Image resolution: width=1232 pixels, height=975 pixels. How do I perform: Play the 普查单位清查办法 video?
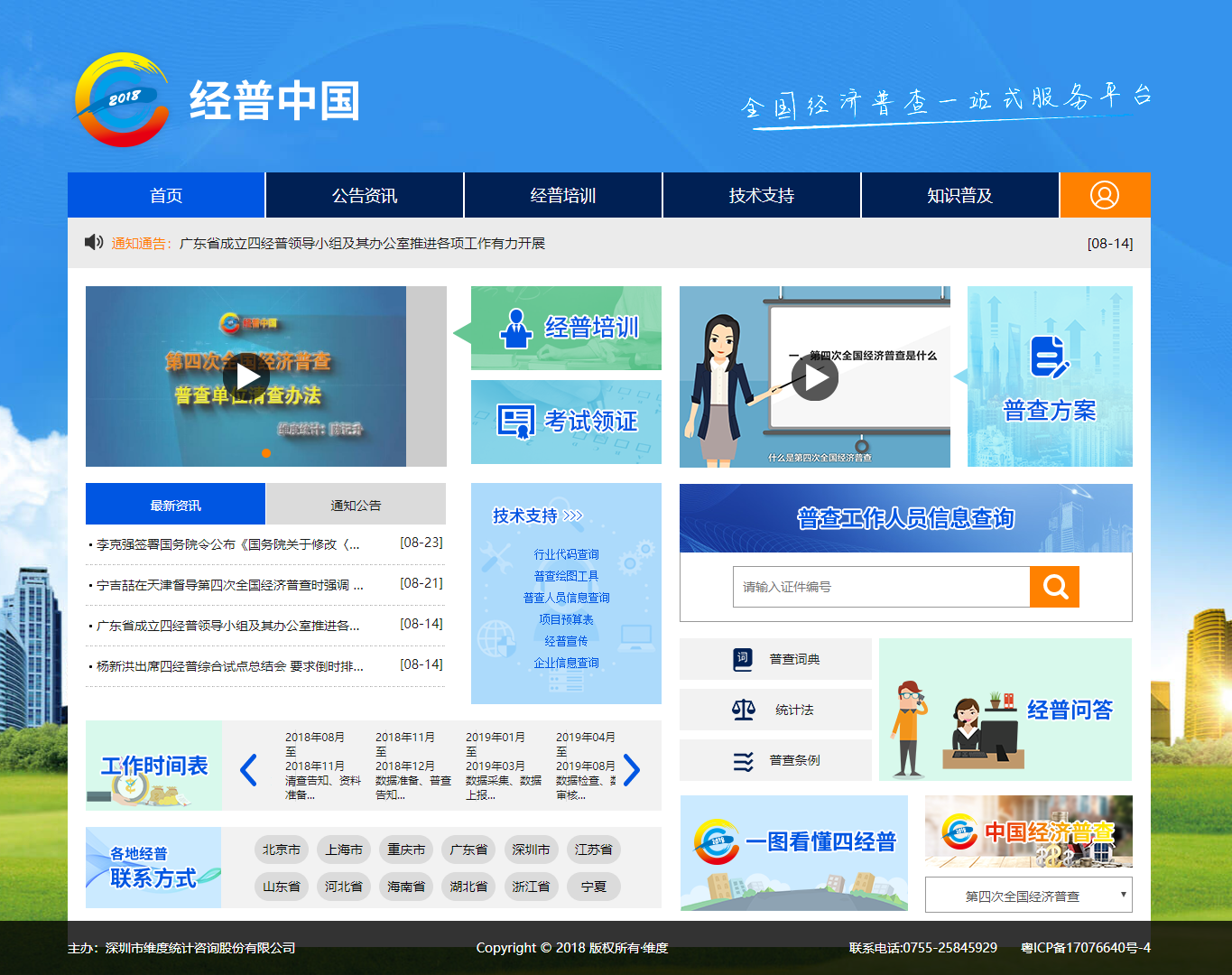point(245,376)
